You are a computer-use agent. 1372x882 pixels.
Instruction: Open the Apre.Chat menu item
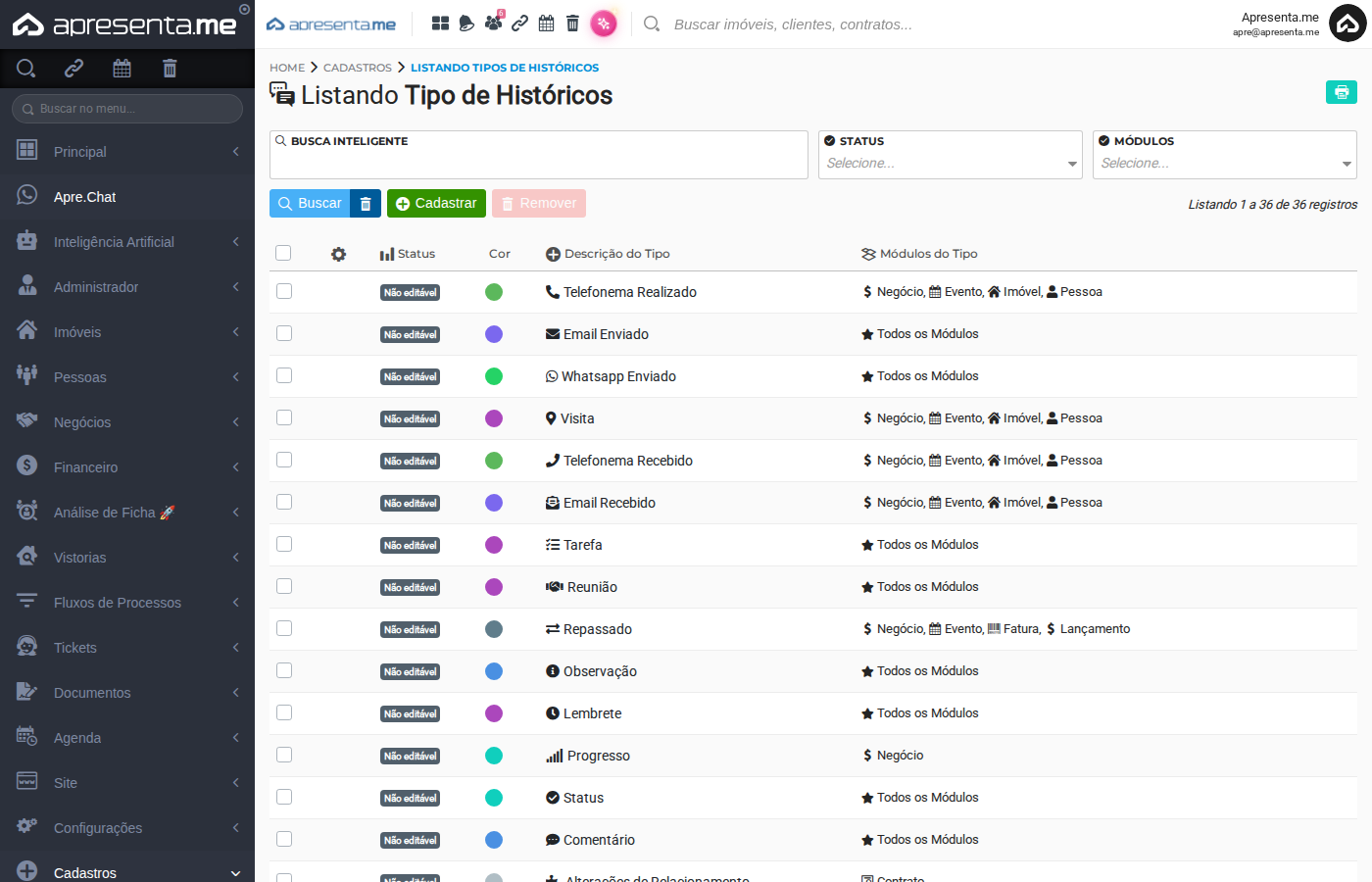point(127,197)
